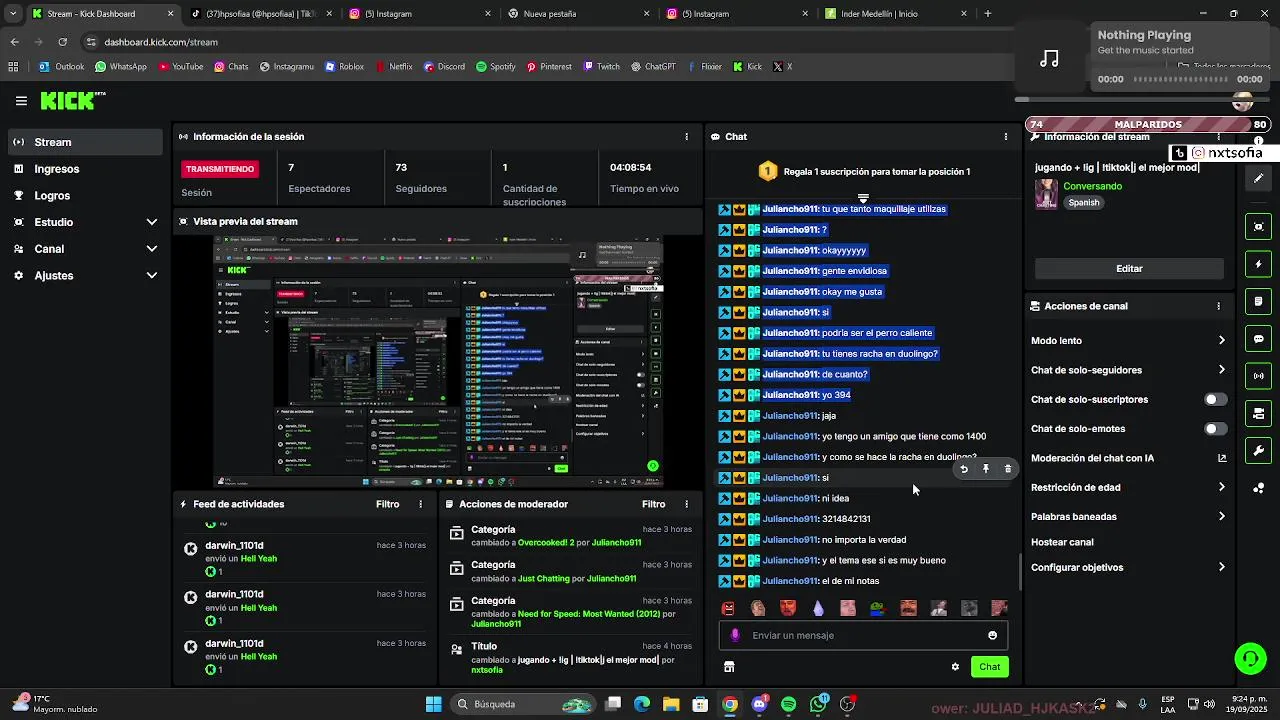Screen dimensions: 1280x720
Task: Reply to hovered chat message
Action: pos(964,469)
